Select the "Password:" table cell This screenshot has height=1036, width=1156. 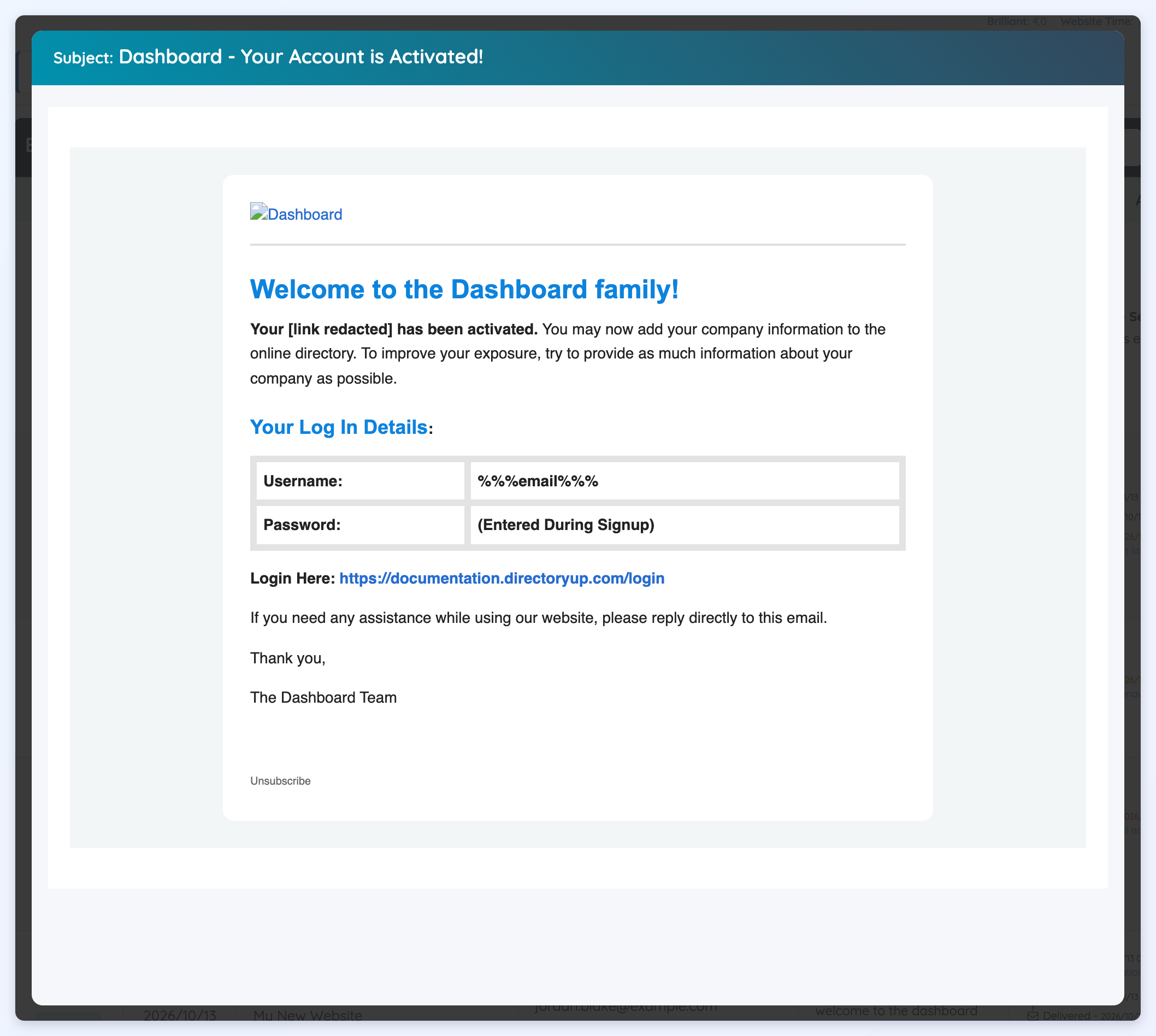coord(360,525)
